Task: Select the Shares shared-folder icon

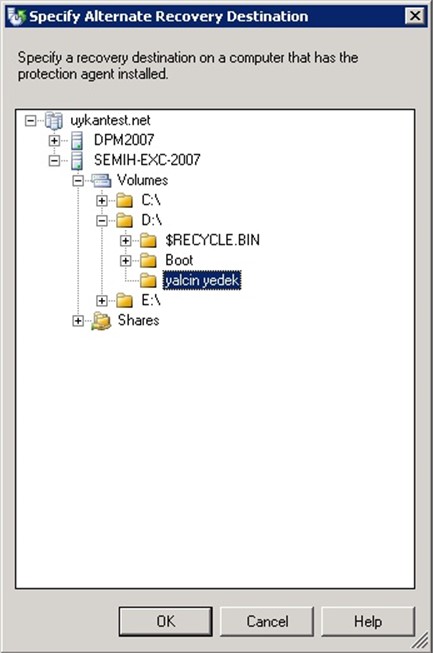Action: pyautogui.click(x=101, y=321)
